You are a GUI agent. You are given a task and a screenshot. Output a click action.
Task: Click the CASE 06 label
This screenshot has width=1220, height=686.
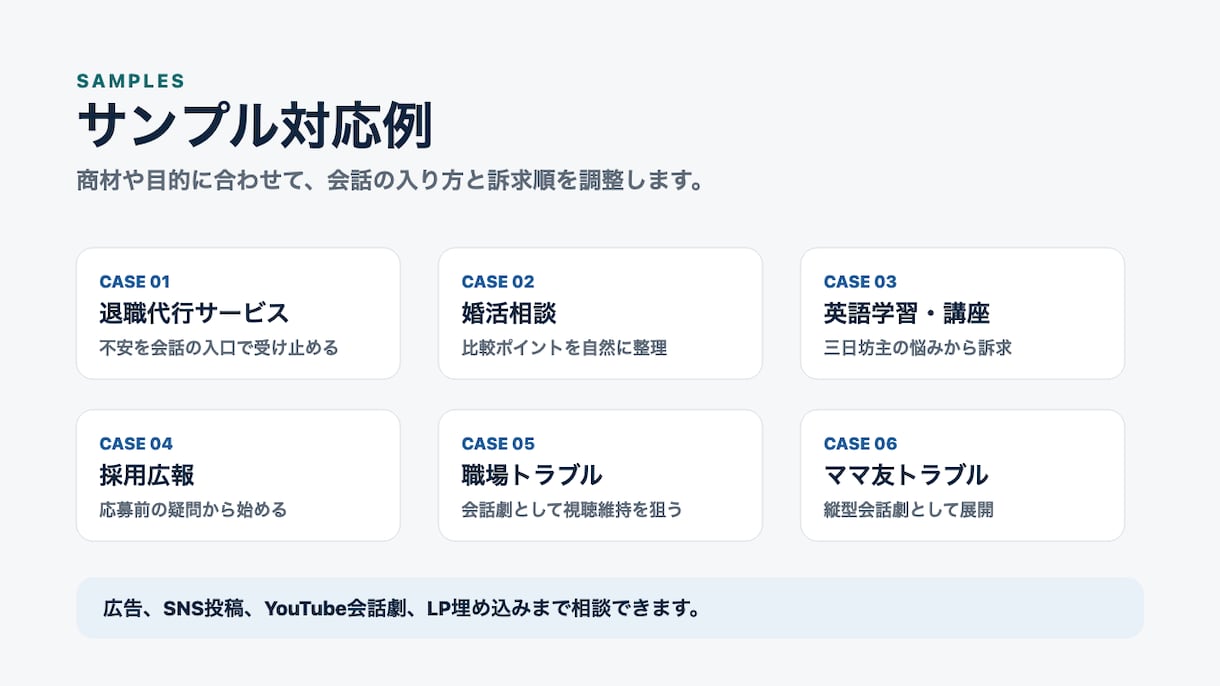click(x=860, y=444)
